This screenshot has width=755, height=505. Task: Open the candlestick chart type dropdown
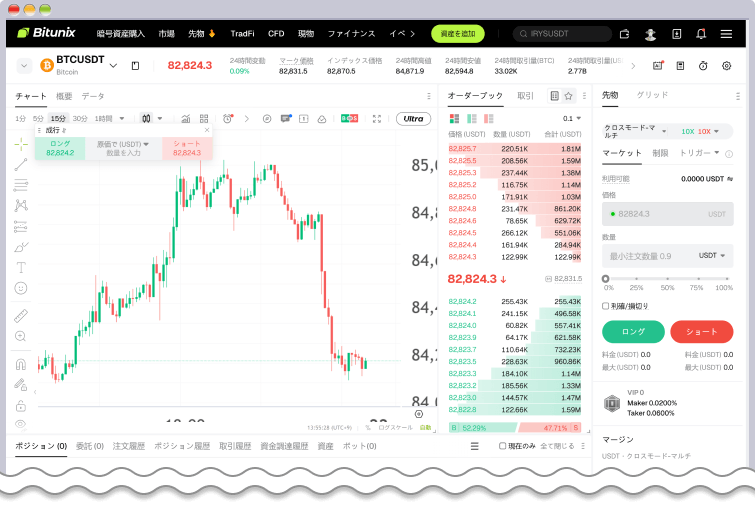160,118
